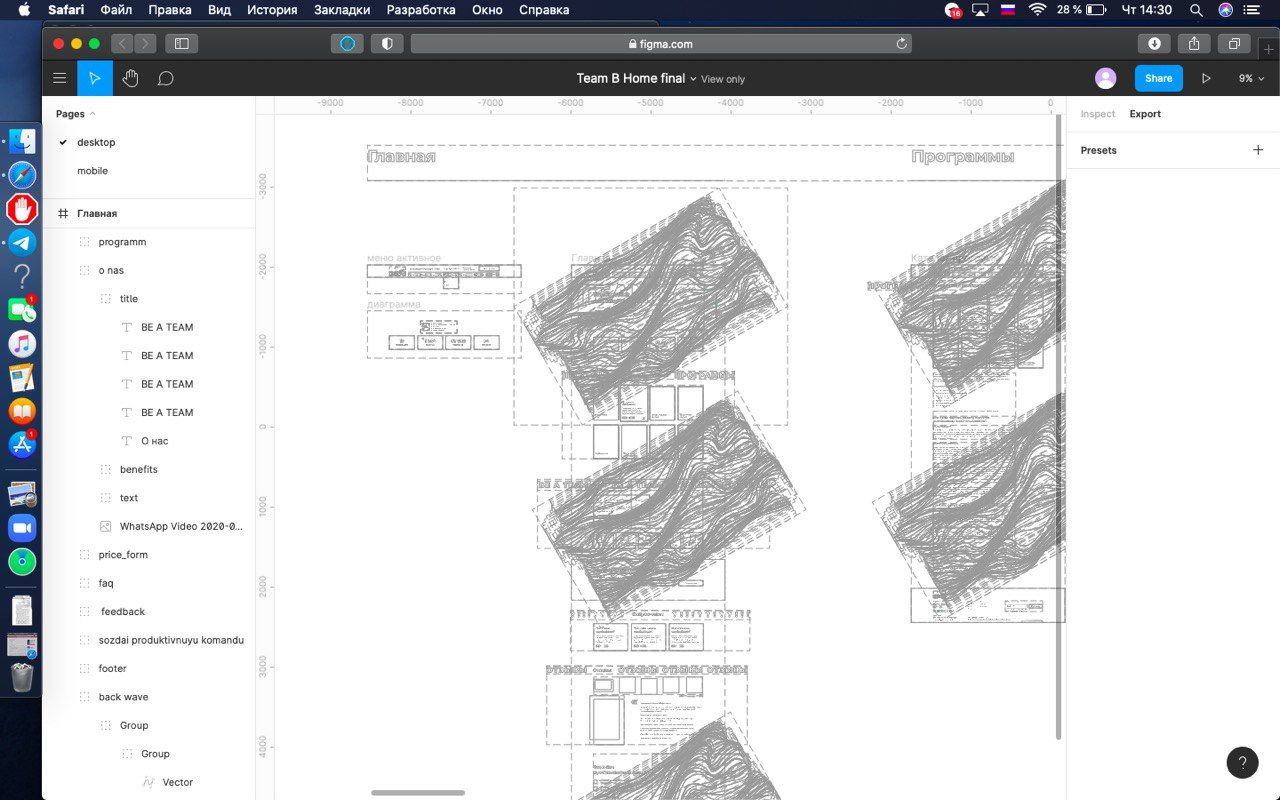Open the Разработка menu

[x=421, y=10]
